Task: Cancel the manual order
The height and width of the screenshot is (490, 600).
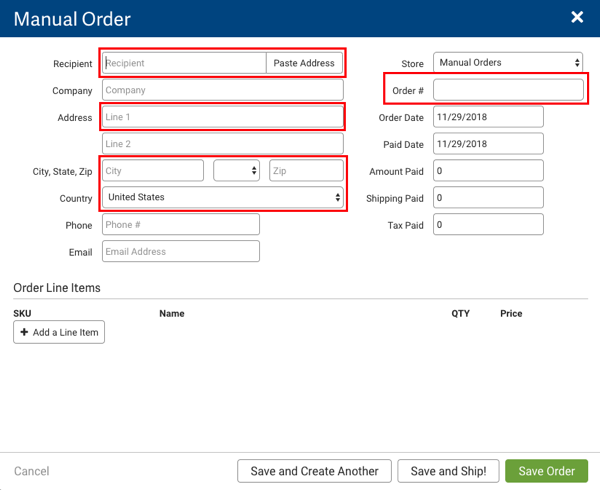Action: point(32,471)
